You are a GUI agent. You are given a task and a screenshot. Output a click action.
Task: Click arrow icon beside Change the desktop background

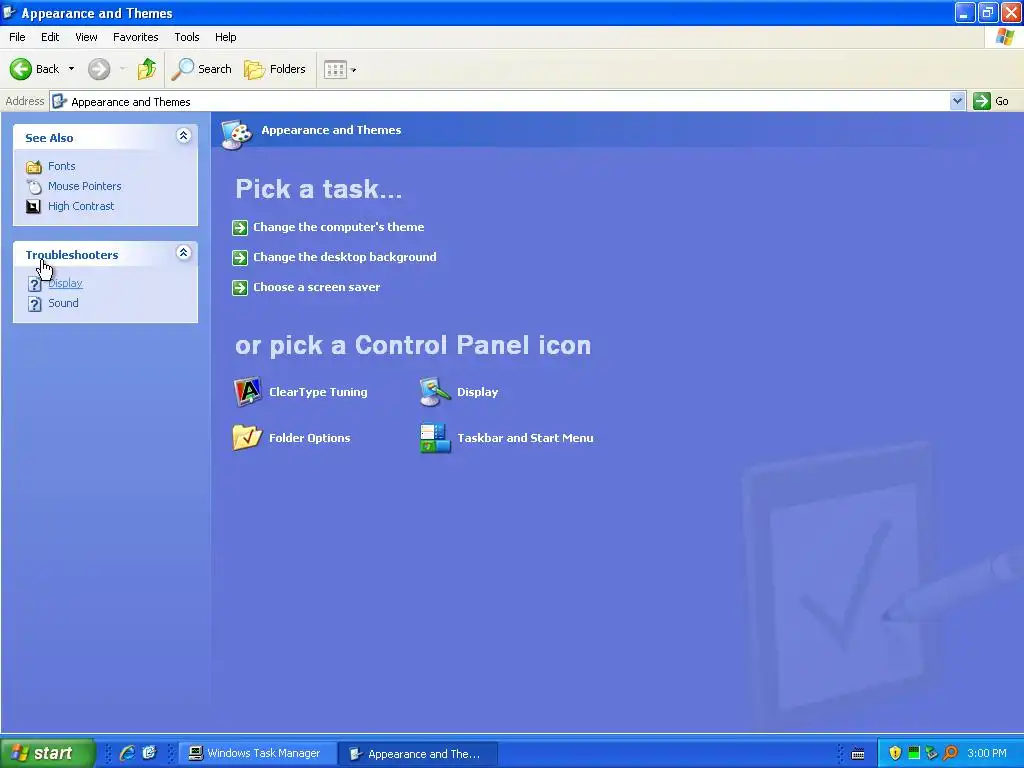click(240, 257)
